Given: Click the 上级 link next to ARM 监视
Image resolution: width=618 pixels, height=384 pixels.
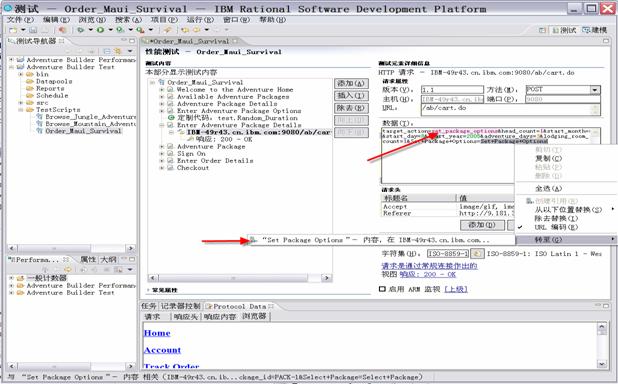Looking at the screenshot, I should coord(456,289).
